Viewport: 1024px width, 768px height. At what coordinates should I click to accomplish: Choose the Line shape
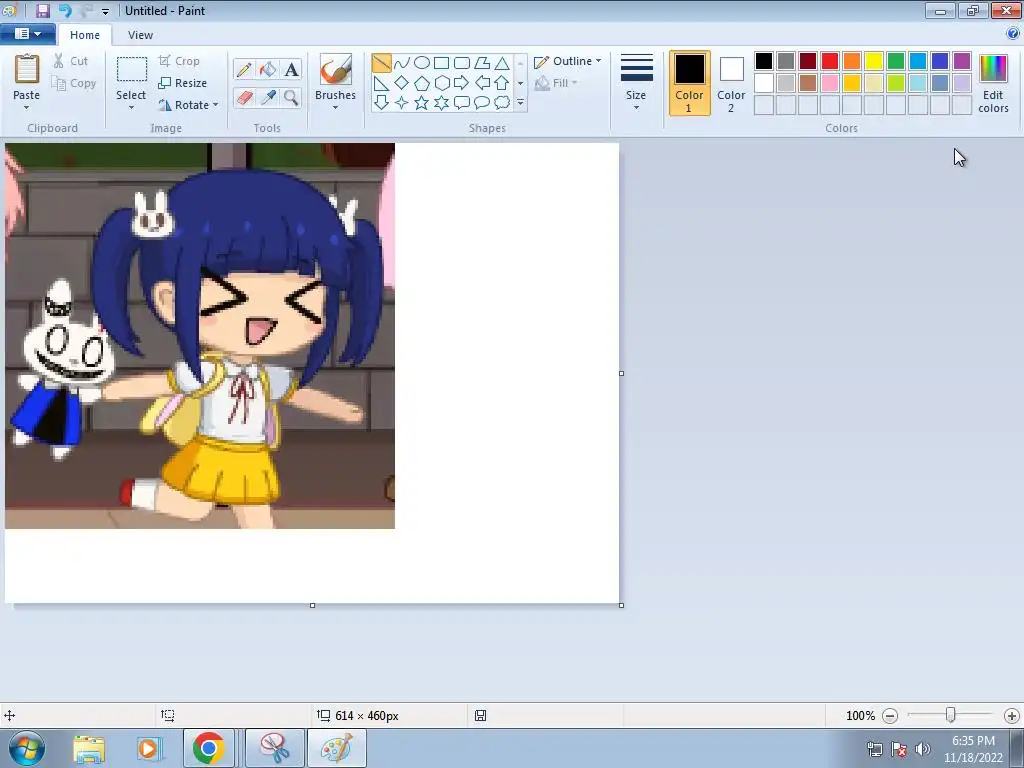tap(381, 63)
